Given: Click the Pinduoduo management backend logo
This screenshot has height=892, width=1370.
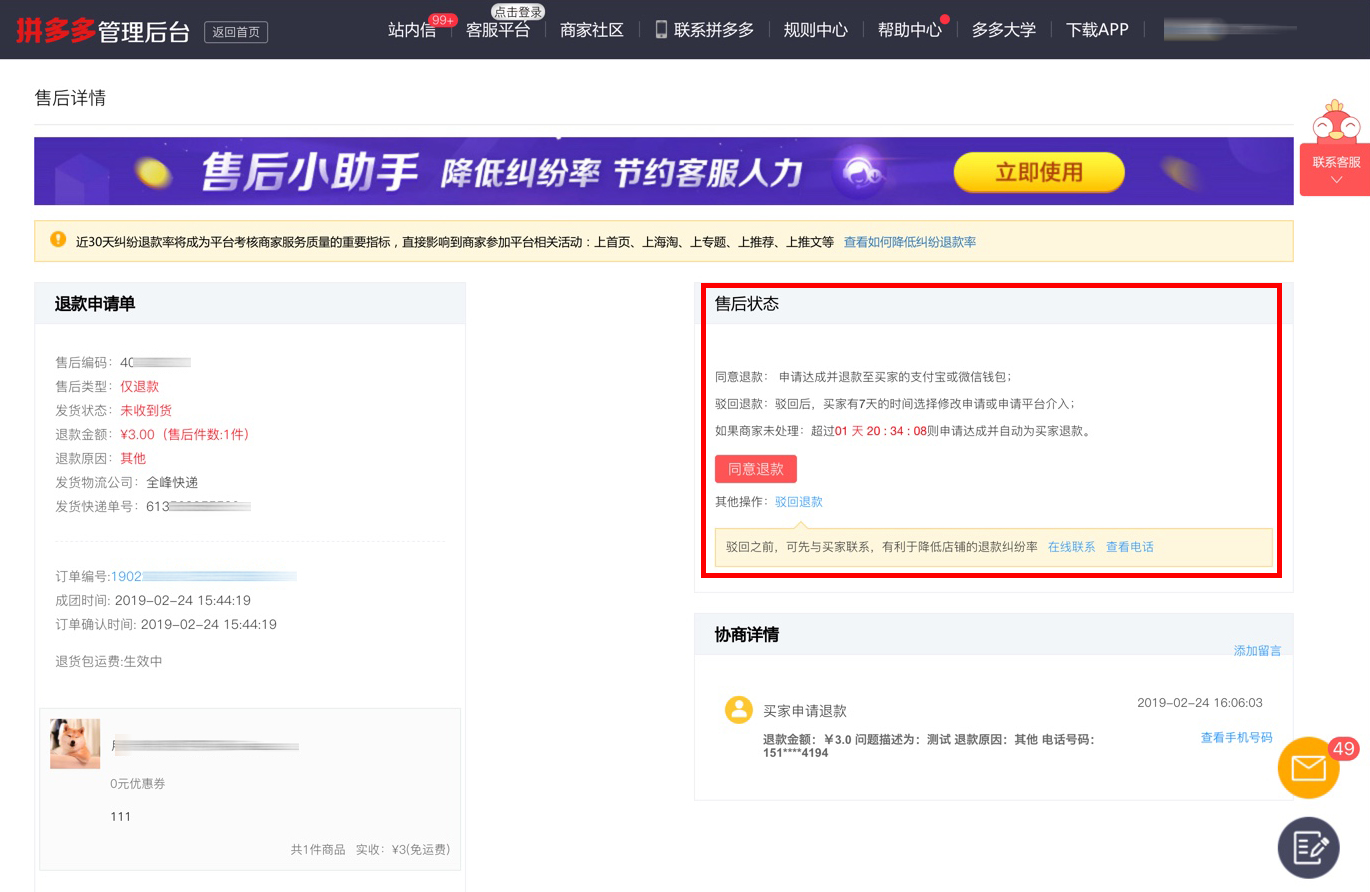Looking at the screenshot, I should (103, 30).
